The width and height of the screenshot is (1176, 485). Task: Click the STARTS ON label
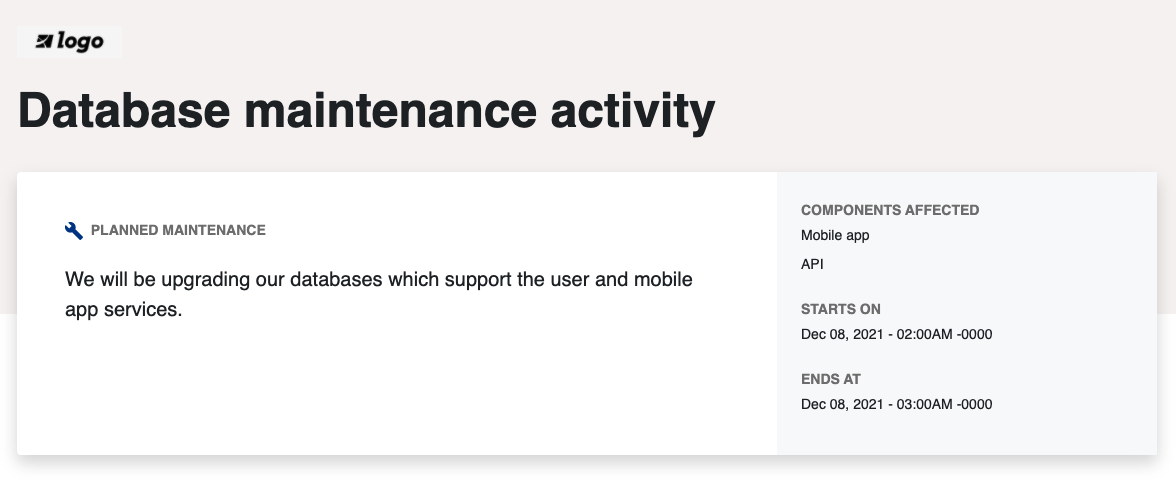point(841,310)
